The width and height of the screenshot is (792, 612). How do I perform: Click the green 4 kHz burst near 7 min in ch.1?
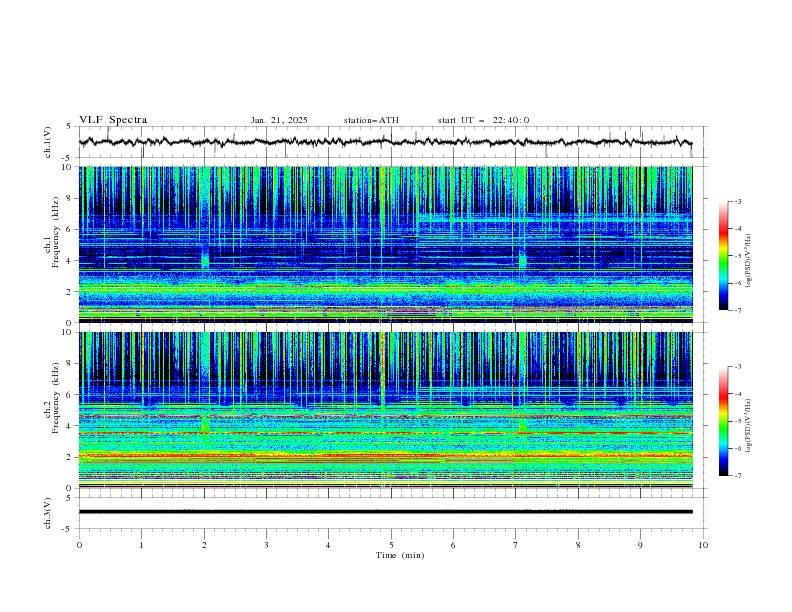(522, 260)
